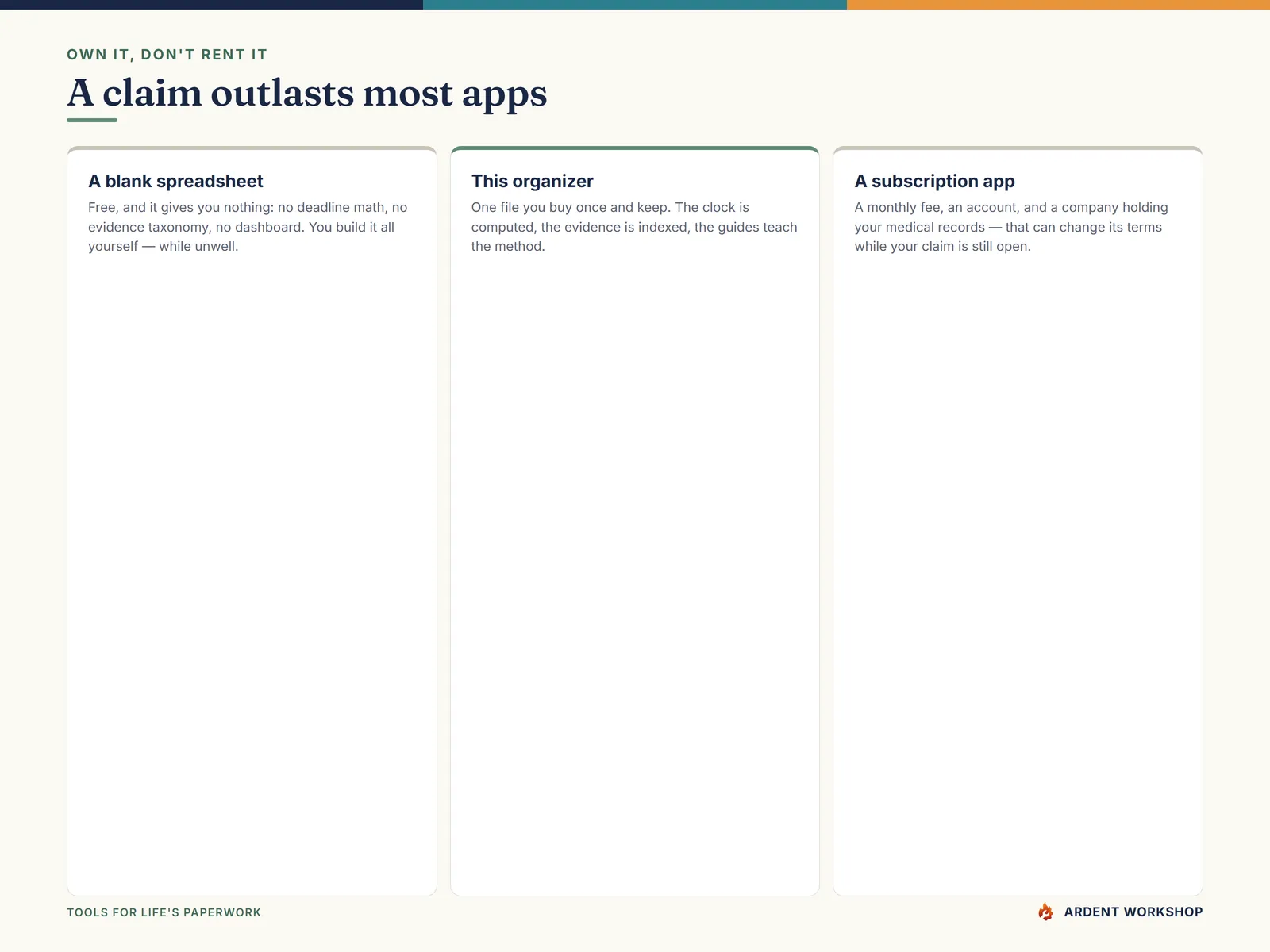The height and width of the screenshot is (952, 1270).
Task: Click the green top border of organizer card
Action: pyautogui.click(x=635, y=148)
